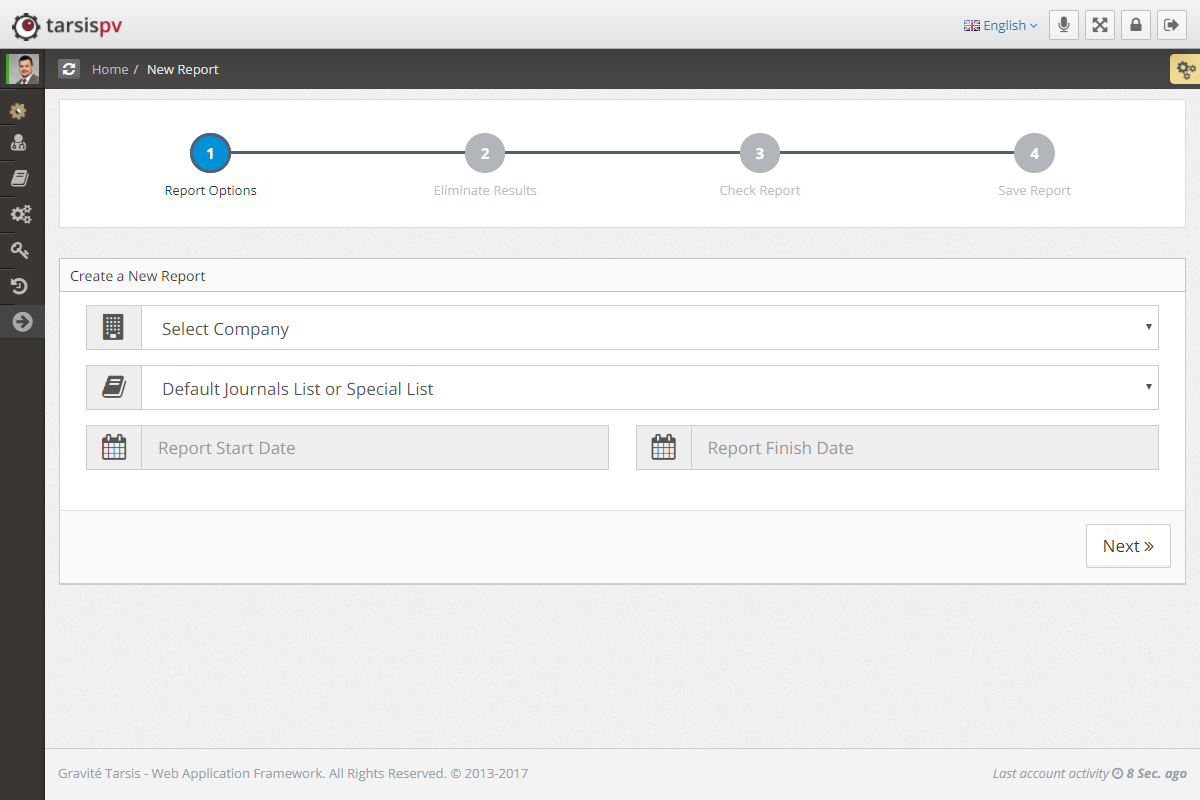Image resolution: width=1200 pixels, height=800 pixels.
Task: Expand Default Journals List or Special List
Action: point(648,388)
